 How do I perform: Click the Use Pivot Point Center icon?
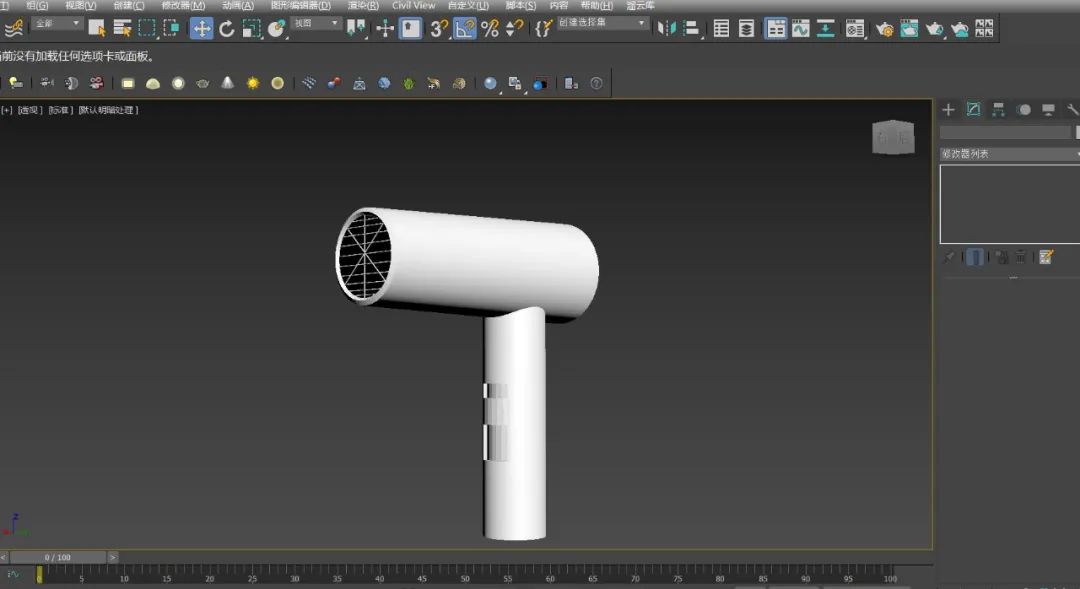pos(355,28)
